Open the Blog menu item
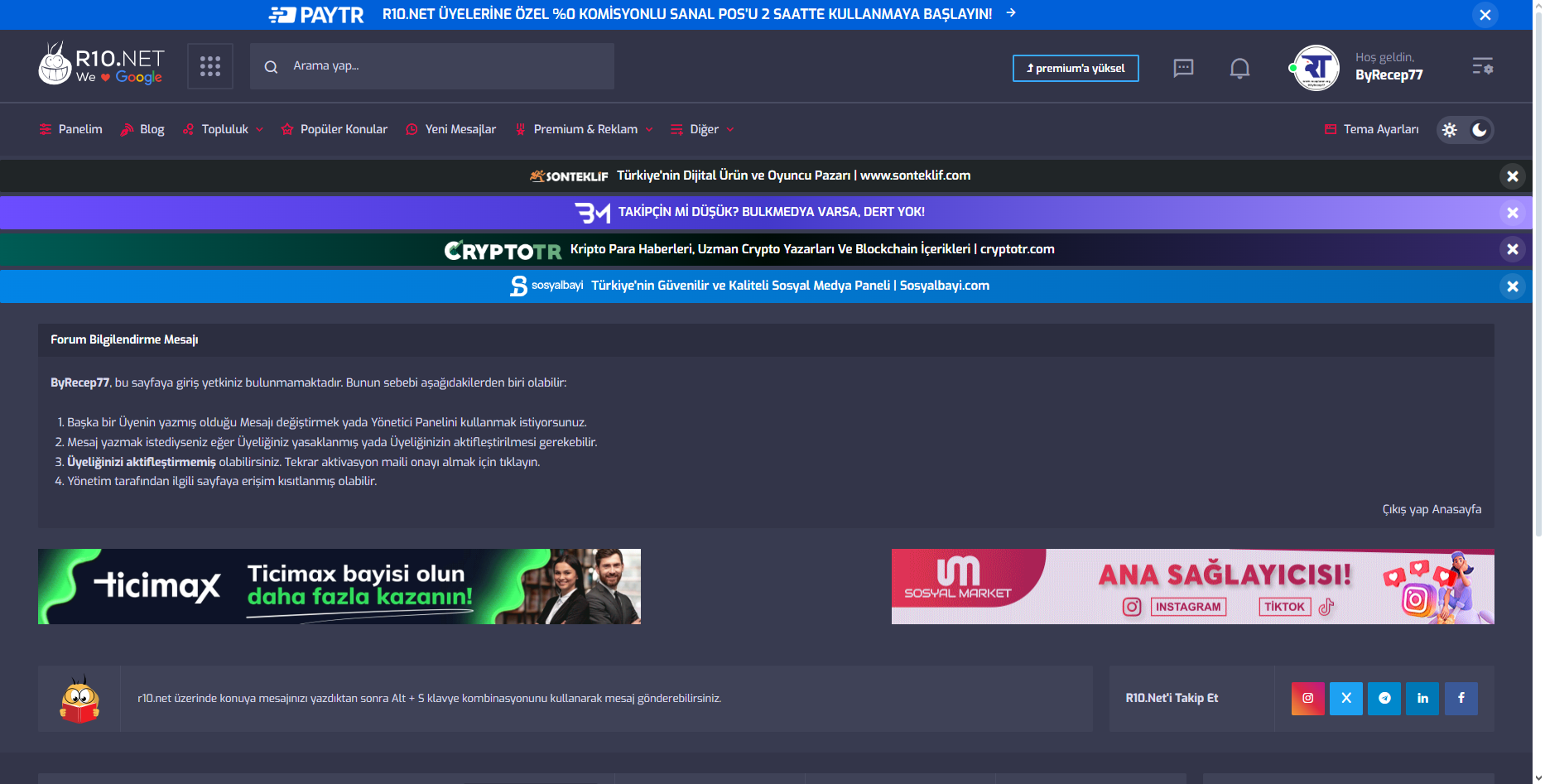 coord(142,129)
